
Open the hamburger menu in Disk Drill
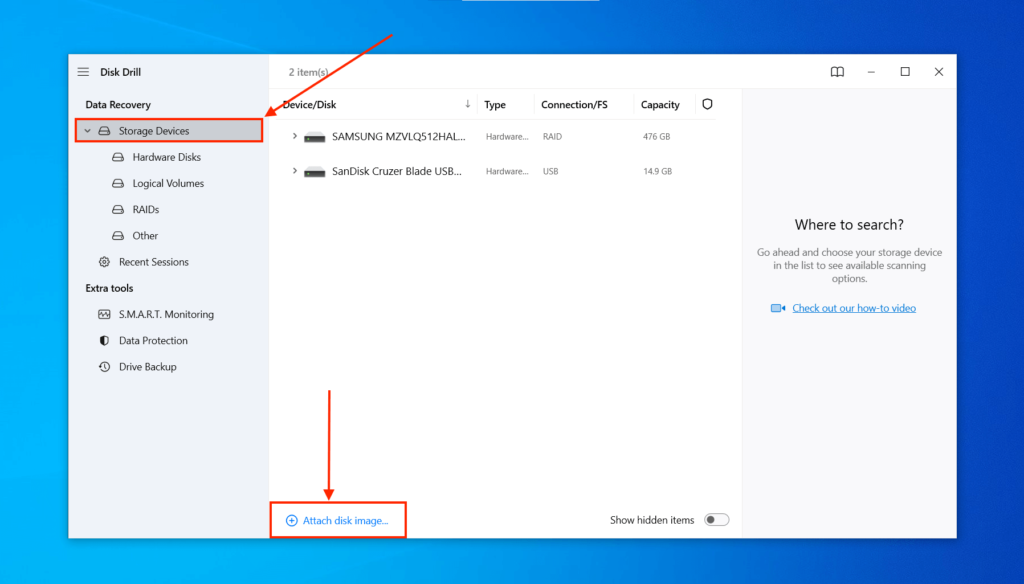coord(83,71)
